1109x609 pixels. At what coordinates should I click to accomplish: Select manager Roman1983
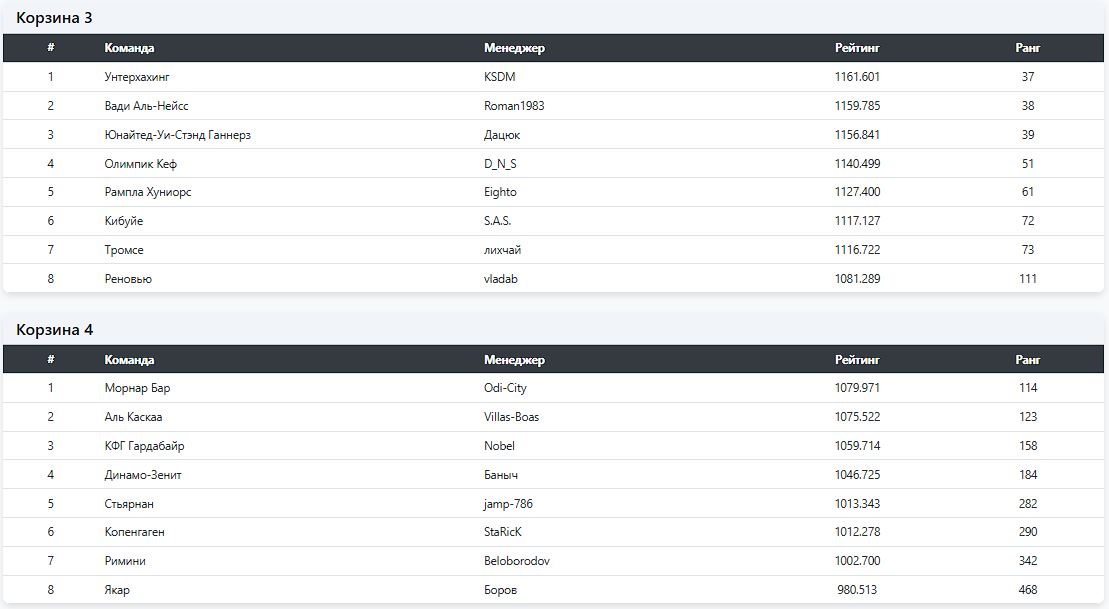coord(514,106)
